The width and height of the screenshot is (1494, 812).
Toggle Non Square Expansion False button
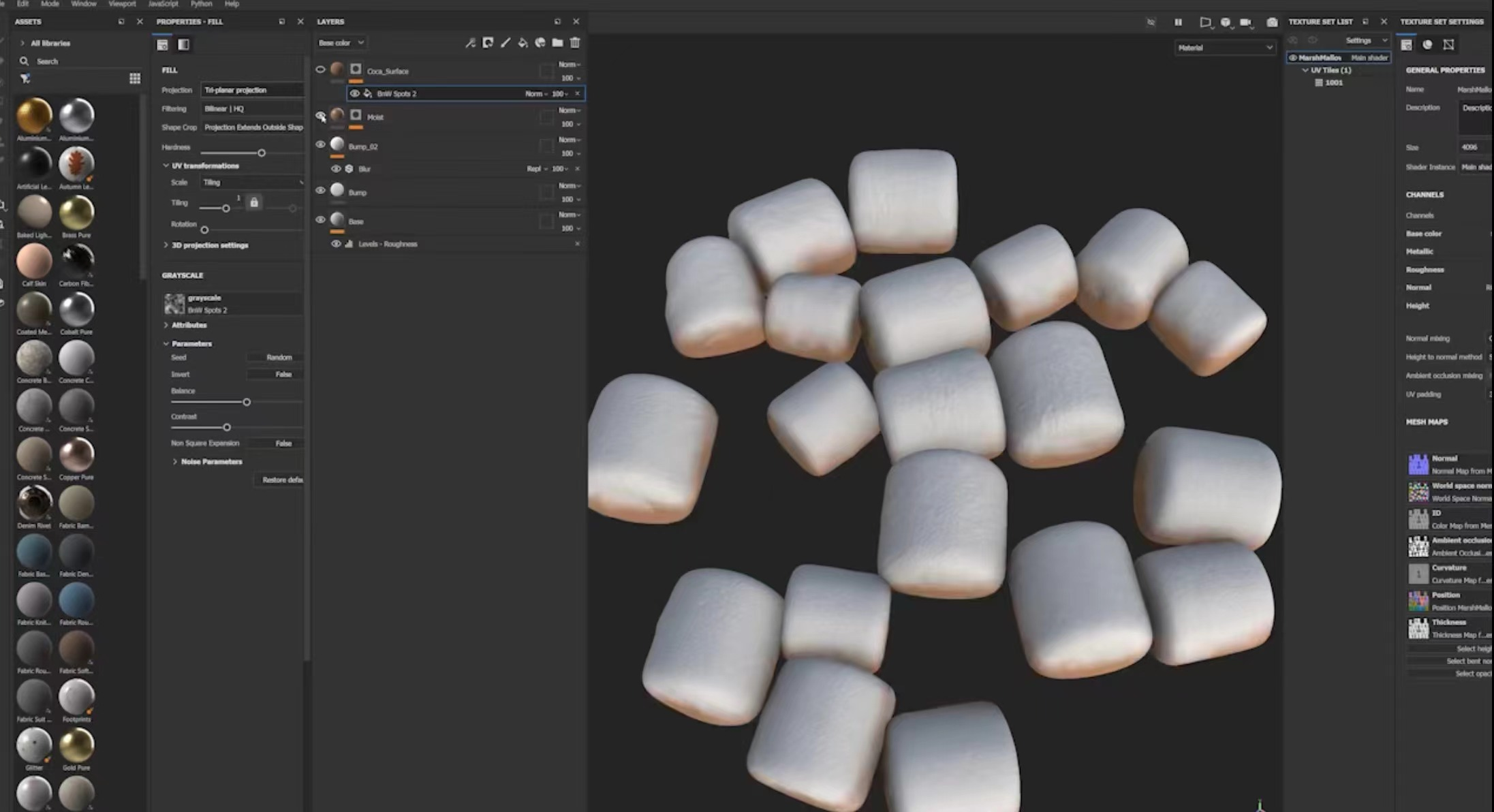(275, 443)
